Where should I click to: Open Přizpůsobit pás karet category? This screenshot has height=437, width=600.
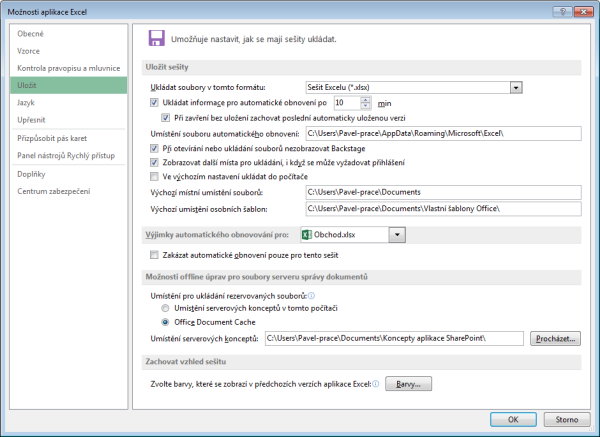click(69, 138)
